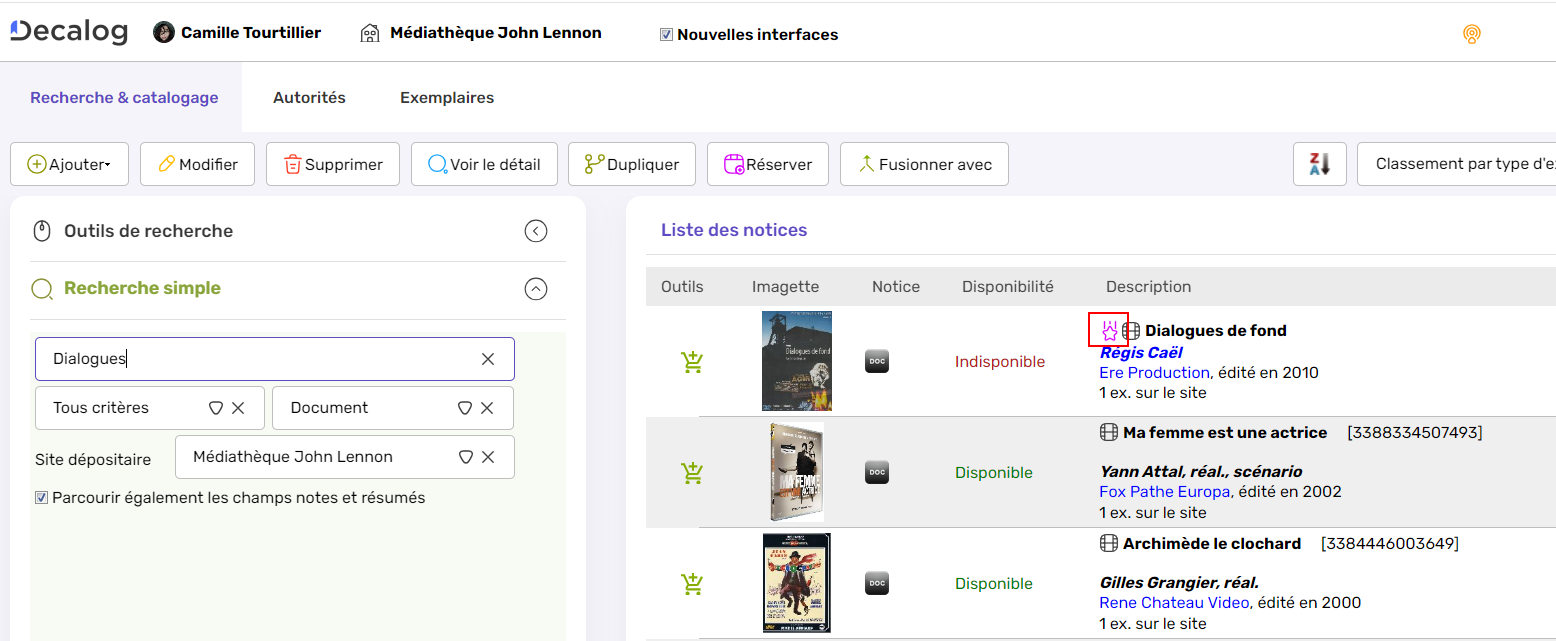
Task: Clear the Médiathèque John Lennon site filter
Action: tap(488, 456)
